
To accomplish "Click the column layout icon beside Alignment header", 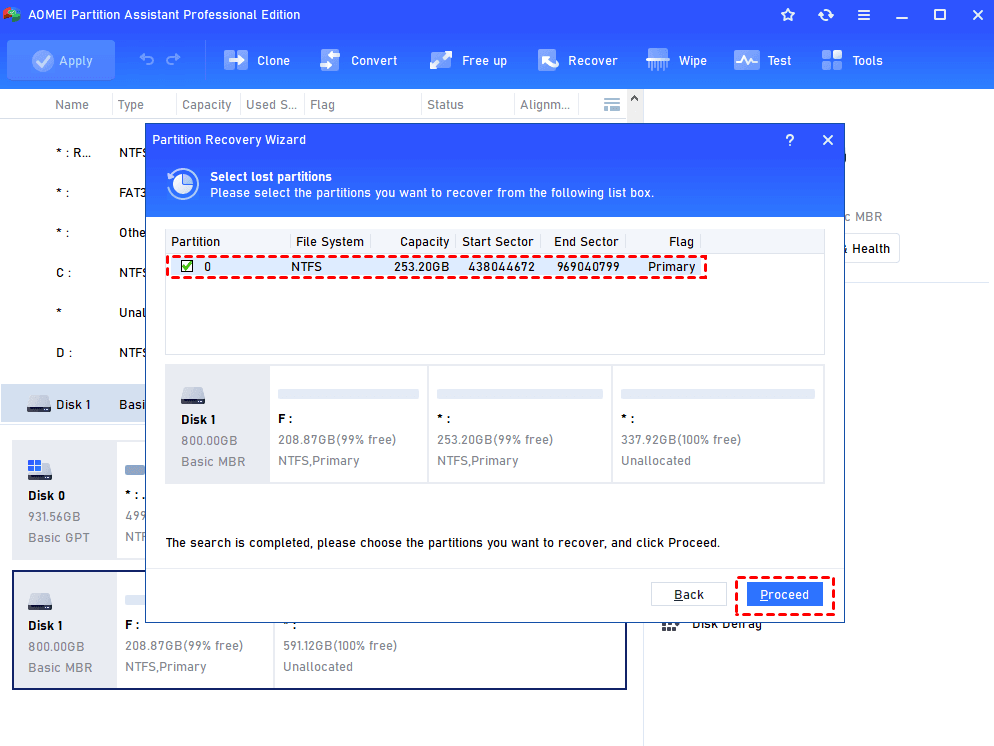I will pos(612,105).
